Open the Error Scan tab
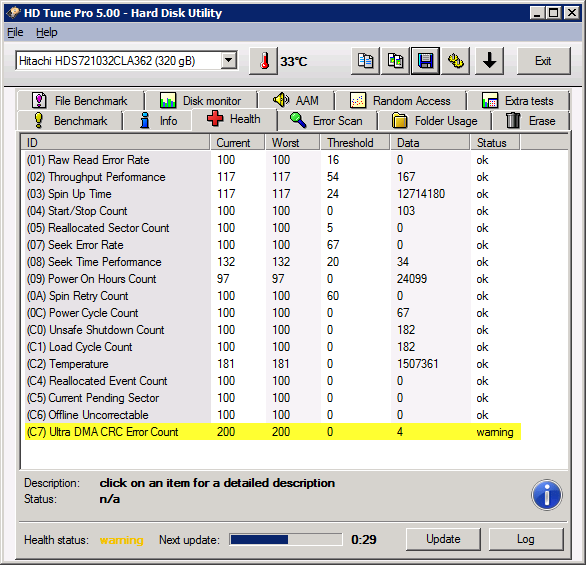The width and height of the screenshot is (586, 565). coord(327,121)
